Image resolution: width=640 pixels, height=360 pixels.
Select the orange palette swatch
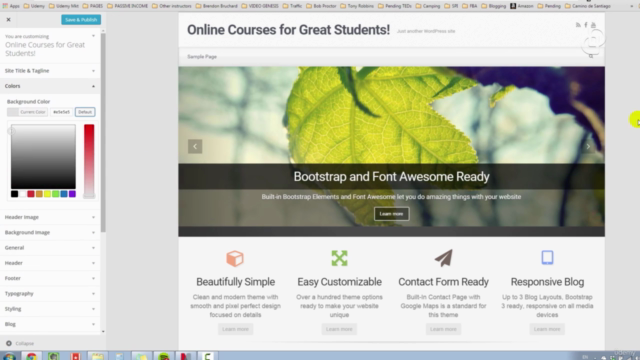(x=39, y=194)
